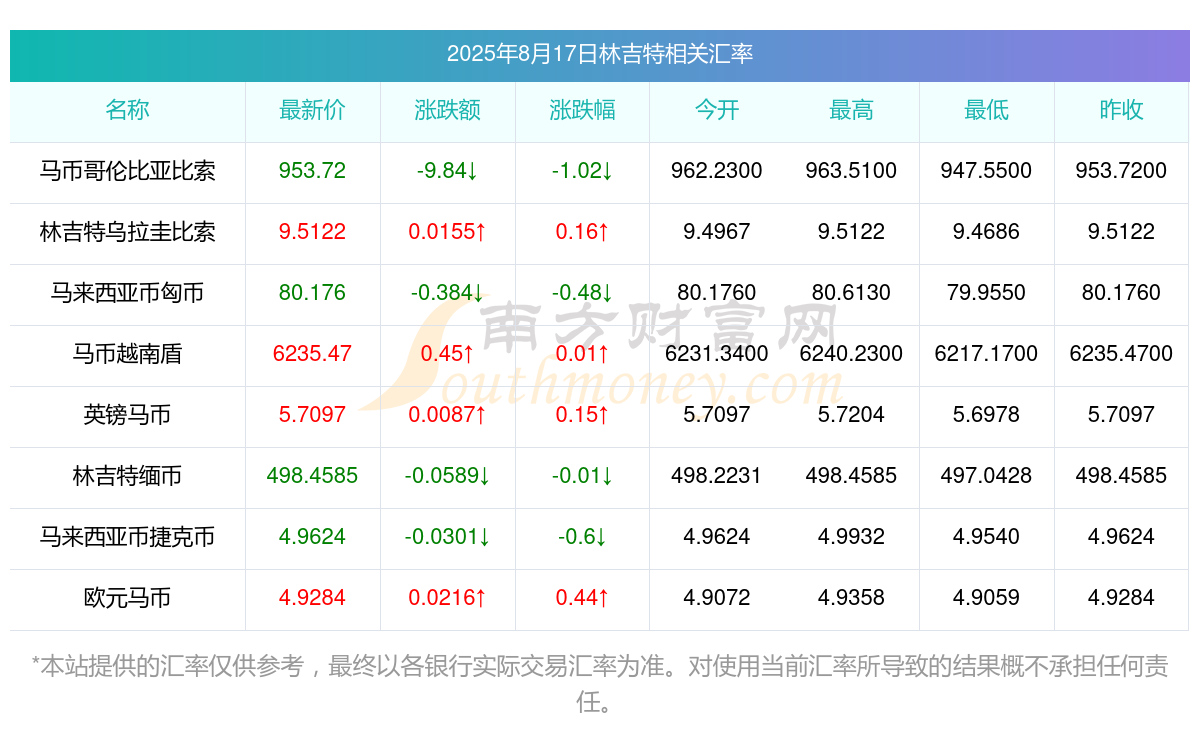Screen dimensions: 1200x733
Task: Click the 林吉特乌拉圭比索 row name
Action: click(127, 232)
